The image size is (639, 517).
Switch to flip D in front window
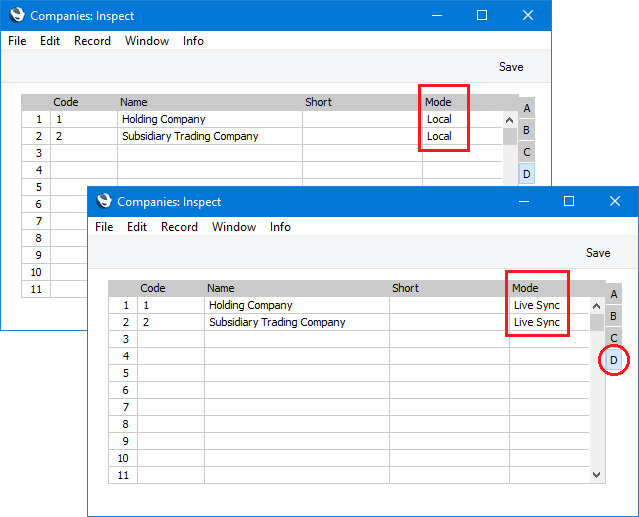614,360
